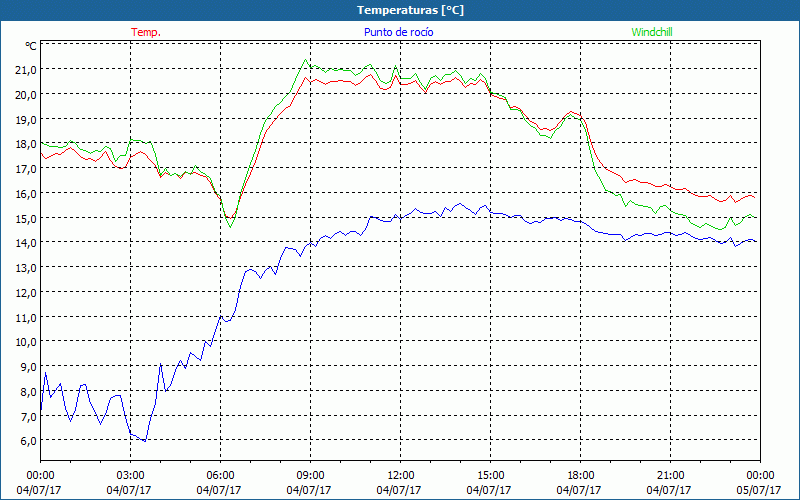Viewport: 800px width, 500px height.
Task: Click the 15:00 time axis label
Action: [490, 476]
